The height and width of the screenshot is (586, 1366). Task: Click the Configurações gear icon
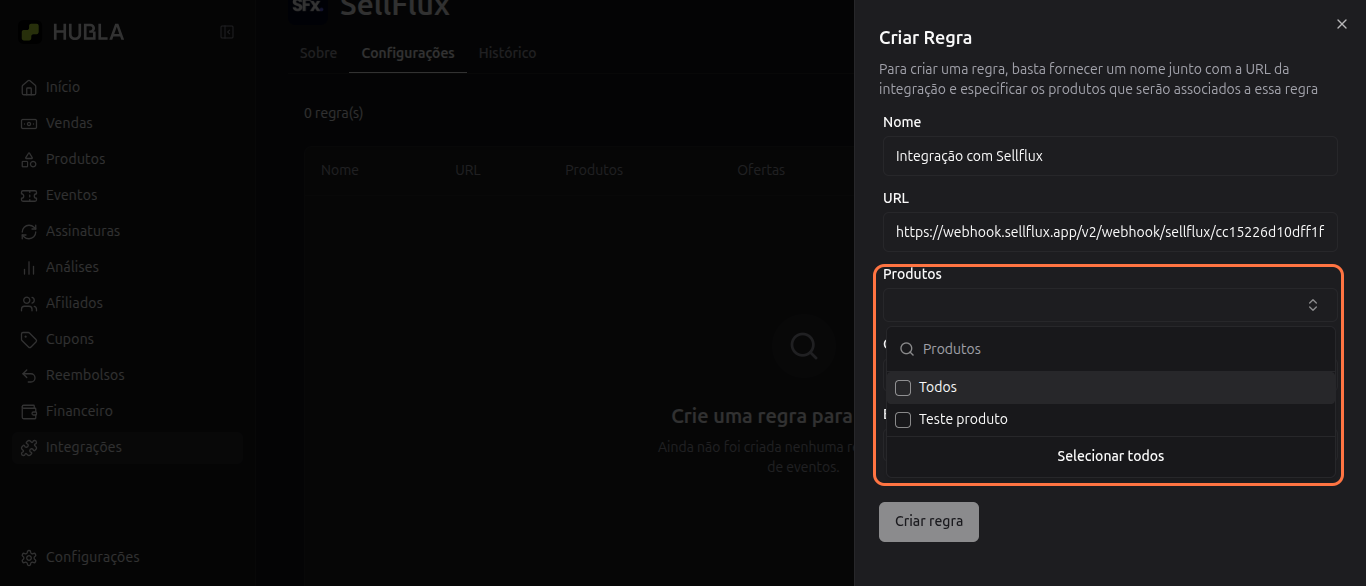[x=29, y=558]
